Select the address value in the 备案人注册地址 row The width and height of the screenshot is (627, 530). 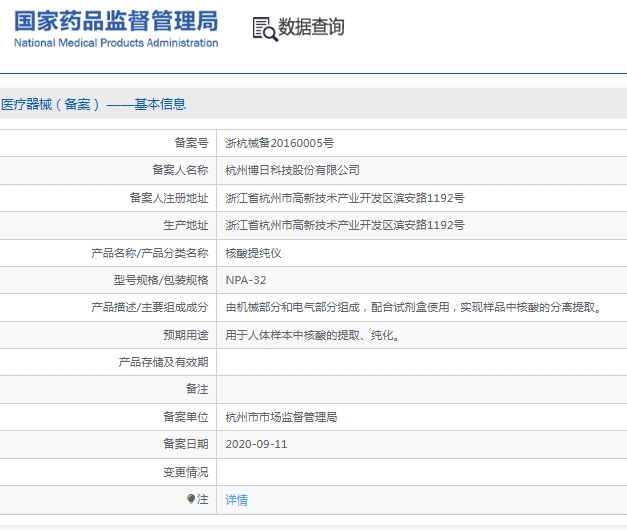[x=345, y=198]
